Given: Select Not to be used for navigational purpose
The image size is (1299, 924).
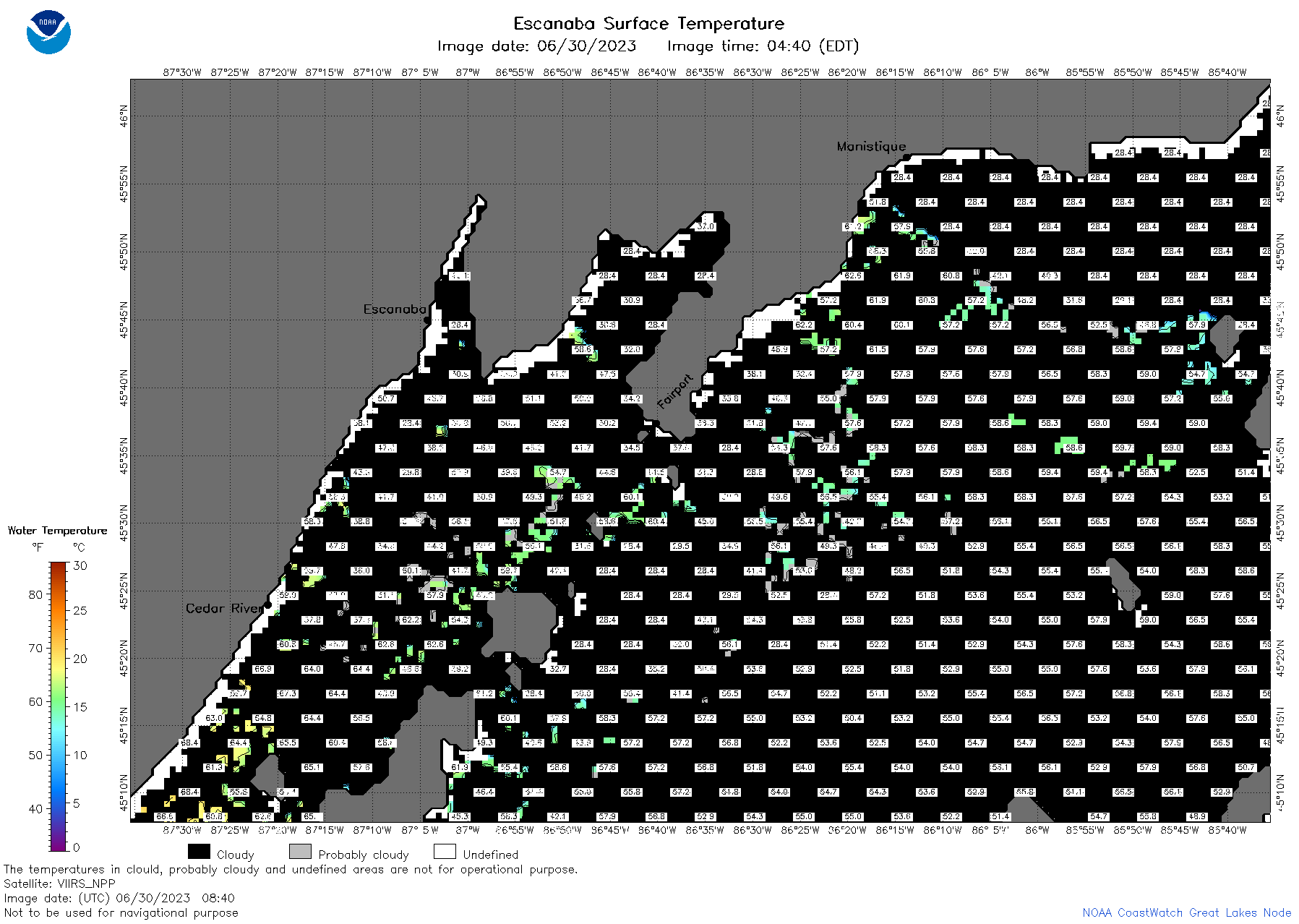Looking at the screenshot, I should click(121, 912).
